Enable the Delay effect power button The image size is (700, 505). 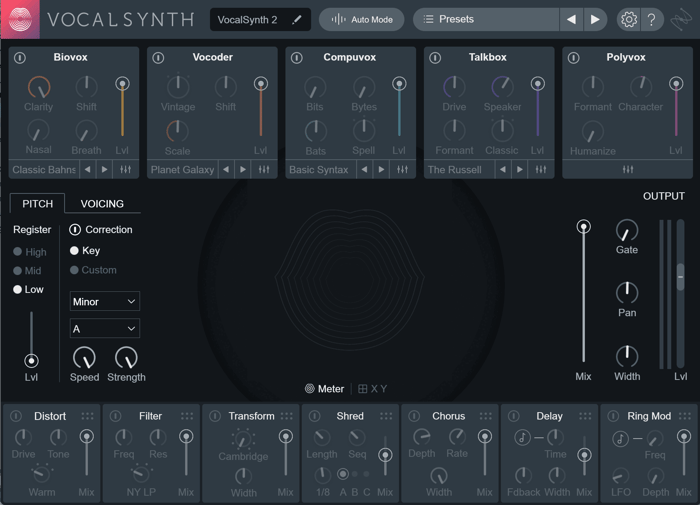(x=514, y=416)
